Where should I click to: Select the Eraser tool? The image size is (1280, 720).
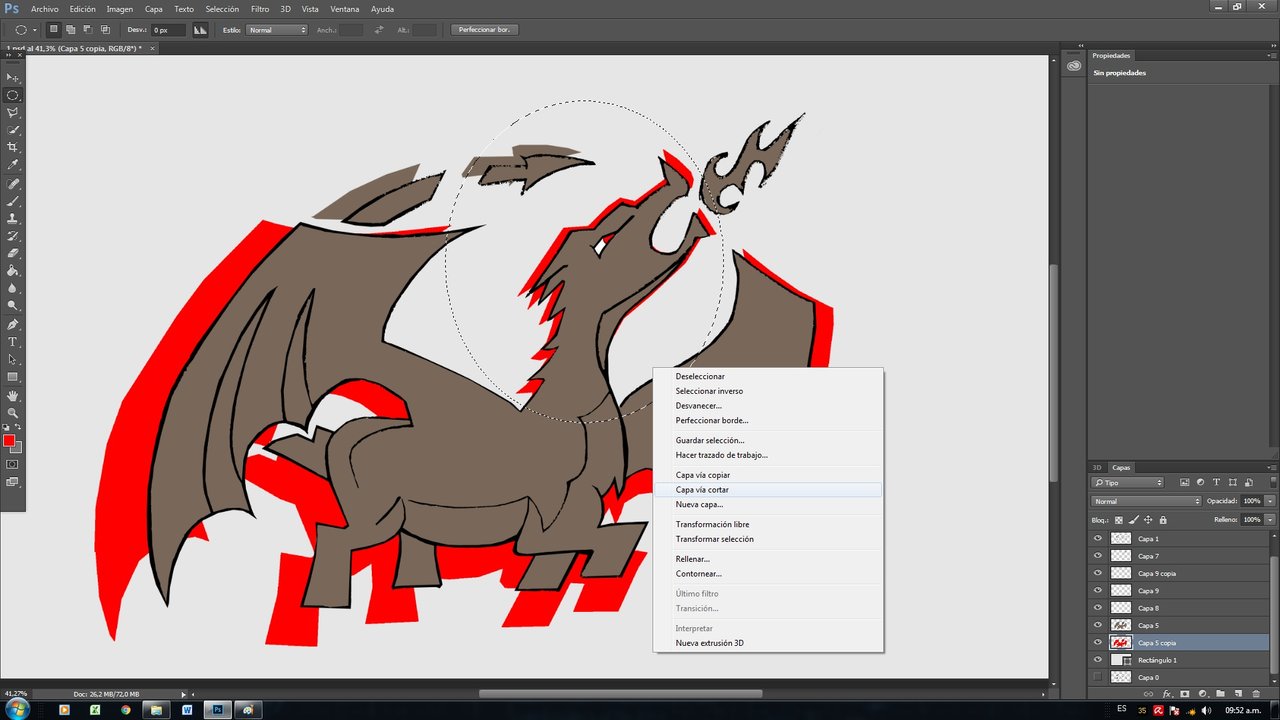[x=13, y=253]
